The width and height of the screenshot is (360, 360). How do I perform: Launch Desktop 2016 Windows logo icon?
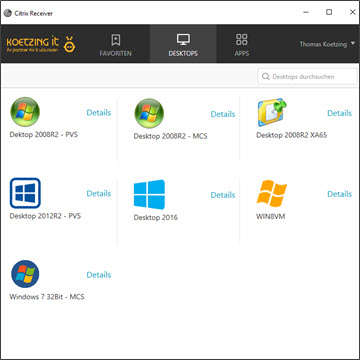pos(149,195)
